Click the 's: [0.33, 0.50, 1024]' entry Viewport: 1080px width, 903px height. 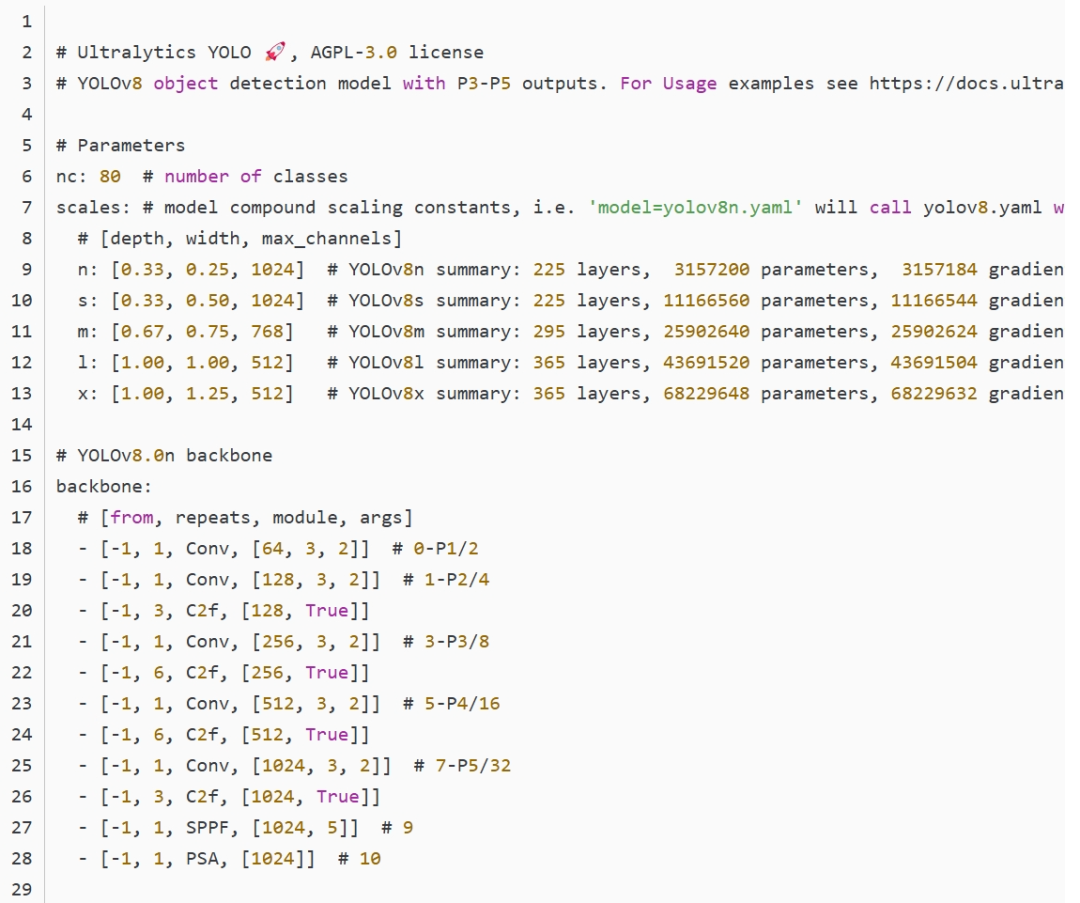(x=191, y=300)
